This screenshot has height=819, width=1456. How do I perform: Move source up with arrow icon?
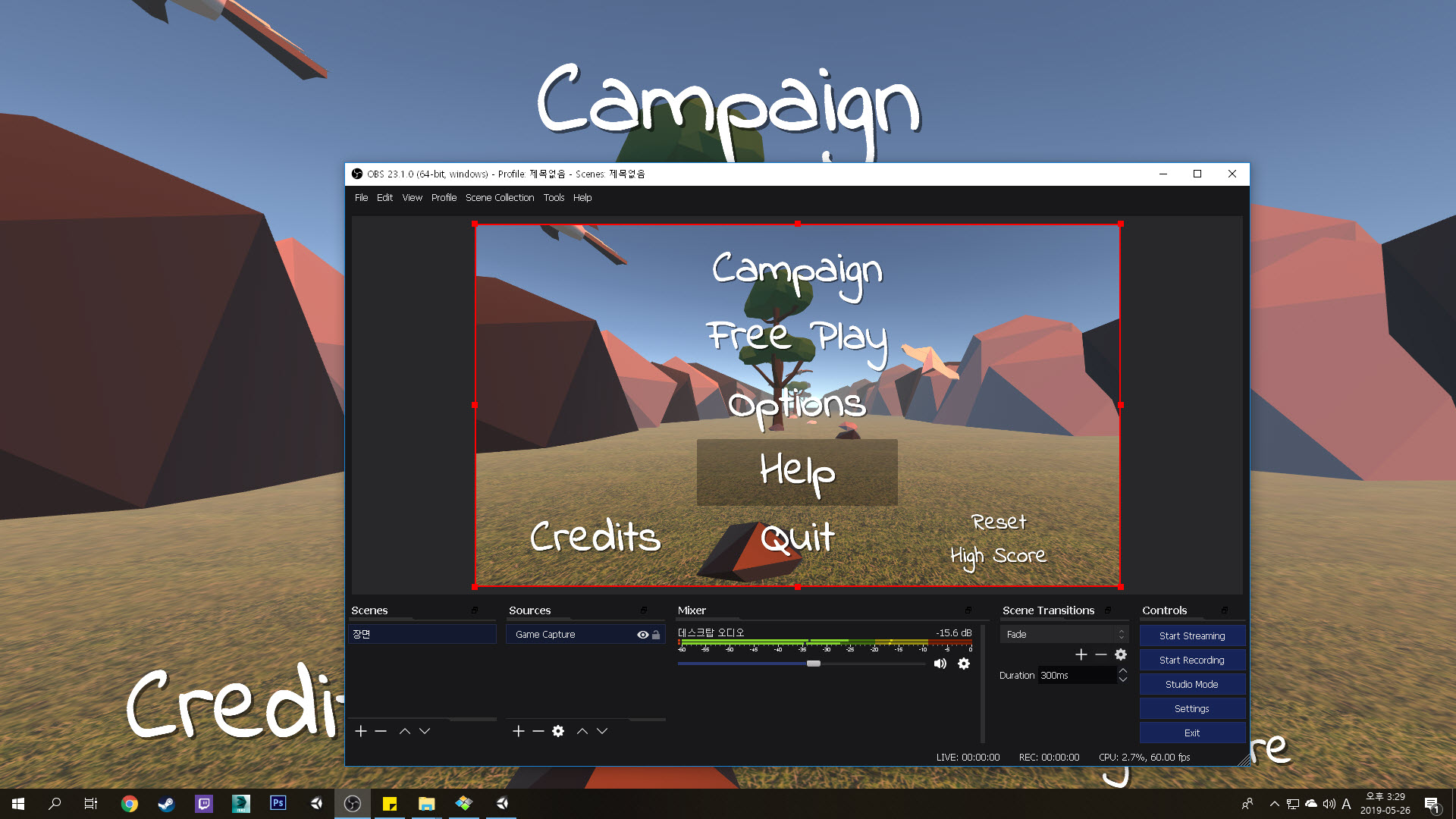tap(582, 731)
